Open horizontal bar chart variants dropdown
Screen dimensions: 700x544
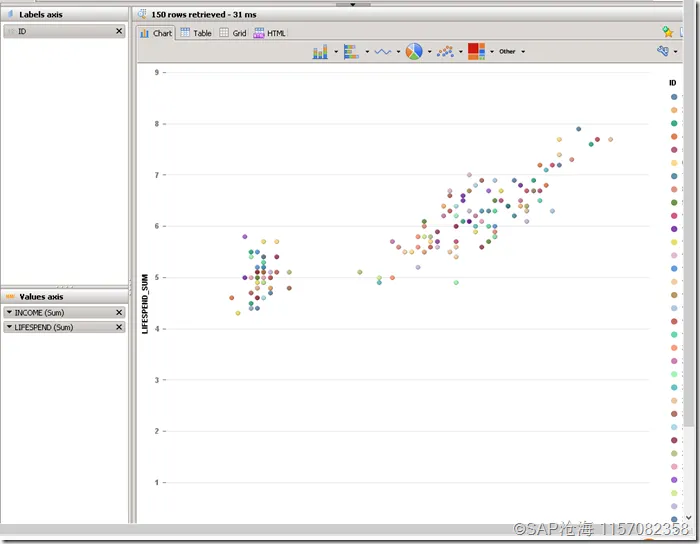(x=367, y=52)
